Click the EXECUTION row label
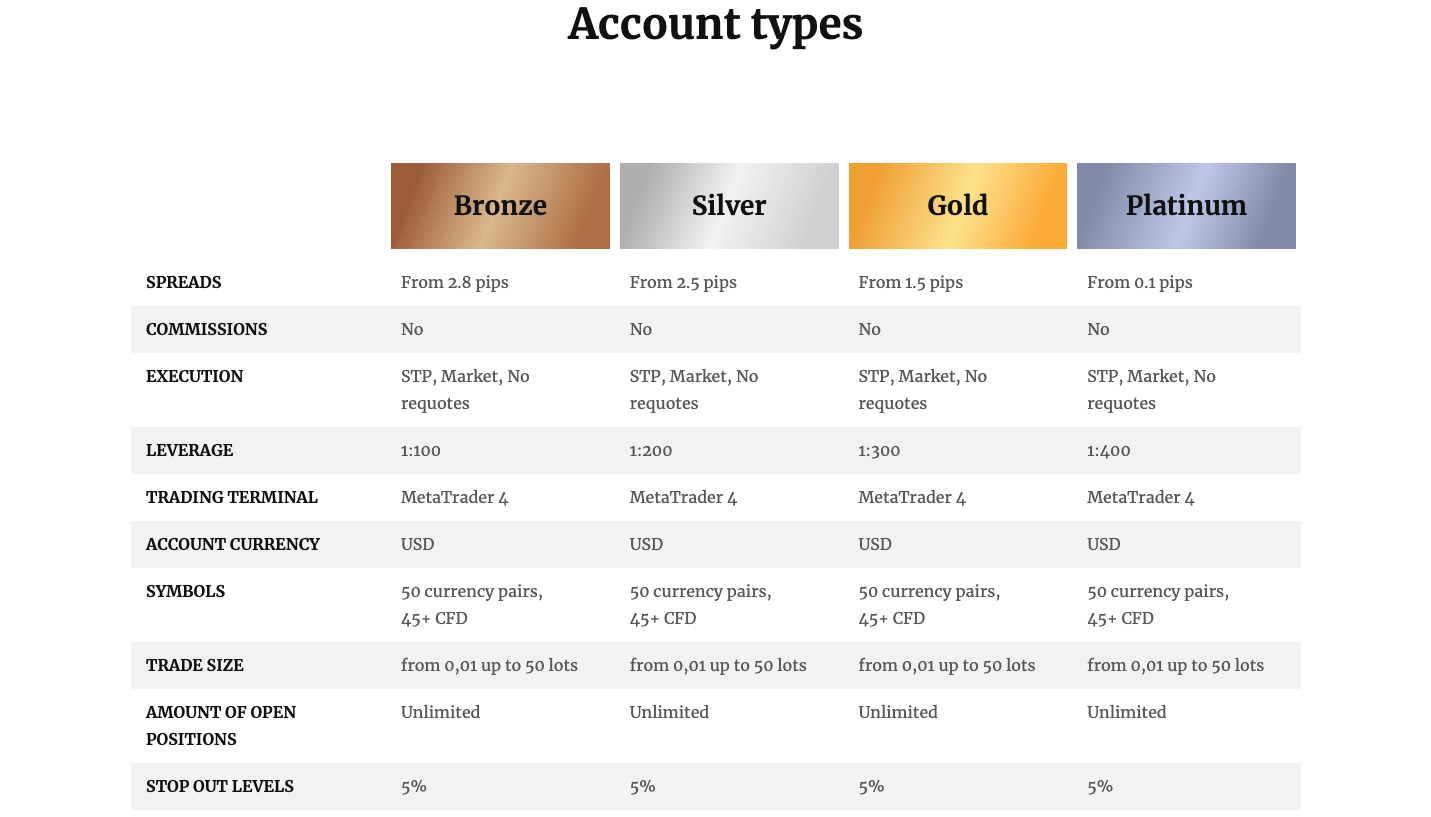The width and height of the screenshot is (1431, 817). pyautogui.click(x=195, y=376)
